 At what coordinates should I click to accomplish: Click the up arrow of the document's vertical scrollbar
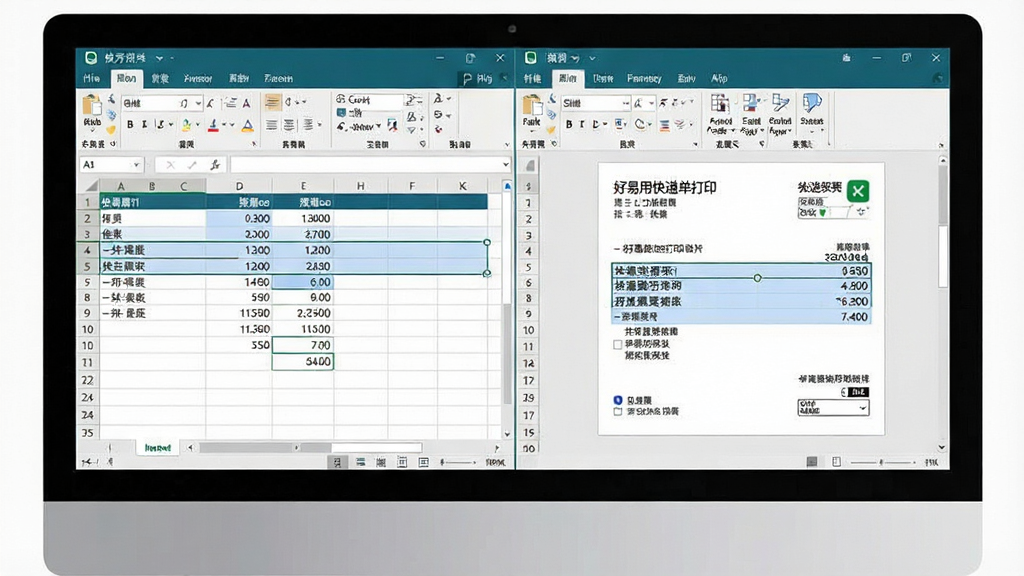pyautogui.click(x=942, y=159)
